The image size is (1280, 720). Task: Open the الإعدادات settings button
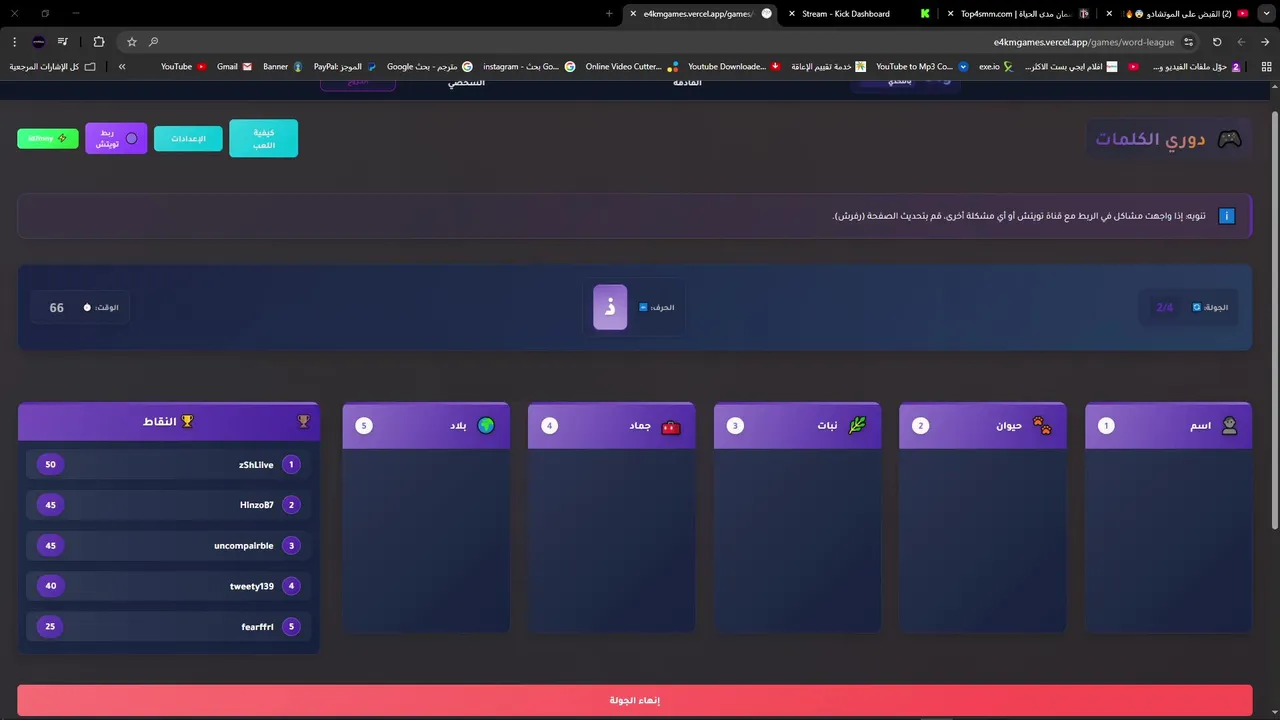tap(188, 139)
